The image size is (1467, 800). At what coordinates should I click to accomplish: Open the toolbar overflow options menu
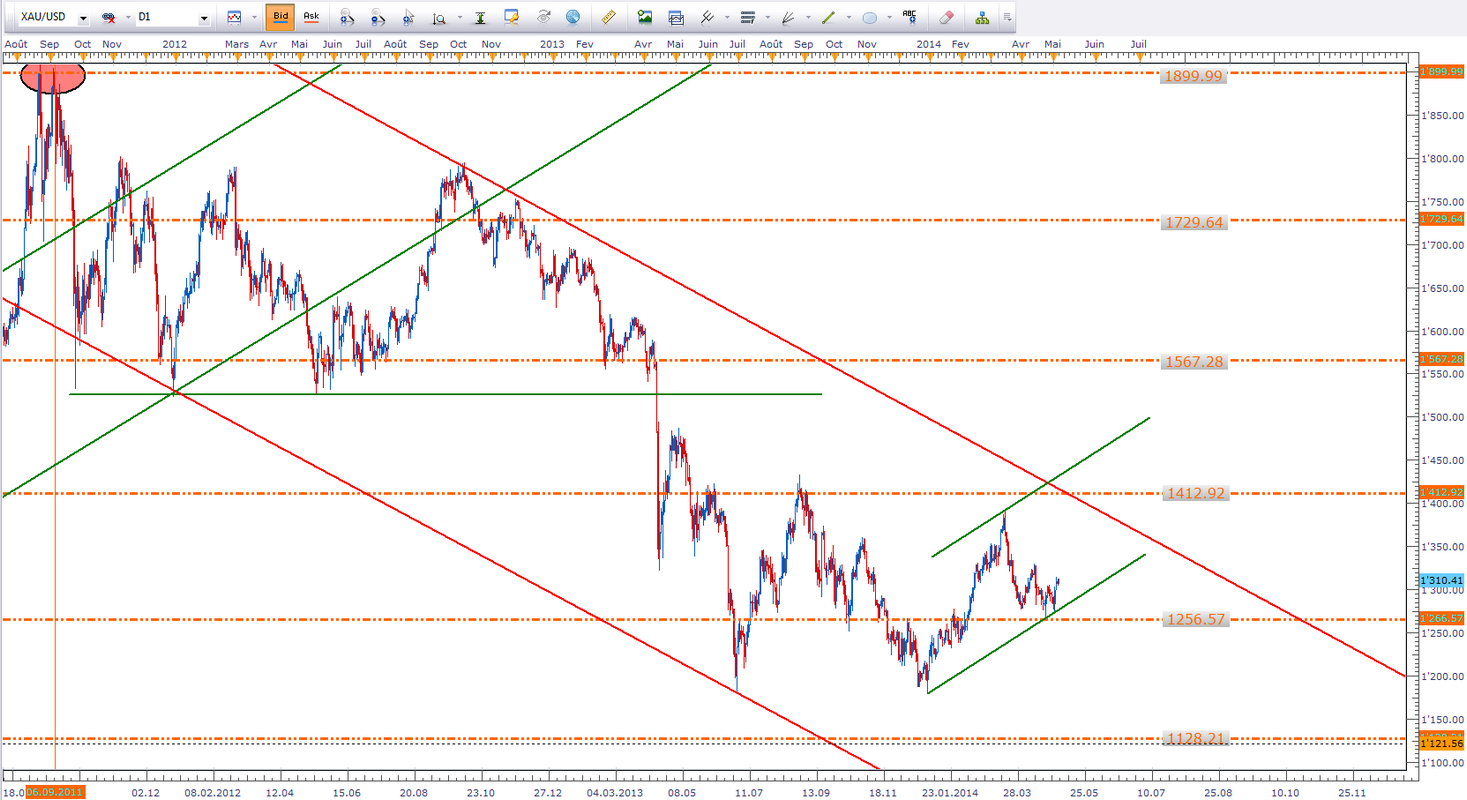[x=1006, y=18]
